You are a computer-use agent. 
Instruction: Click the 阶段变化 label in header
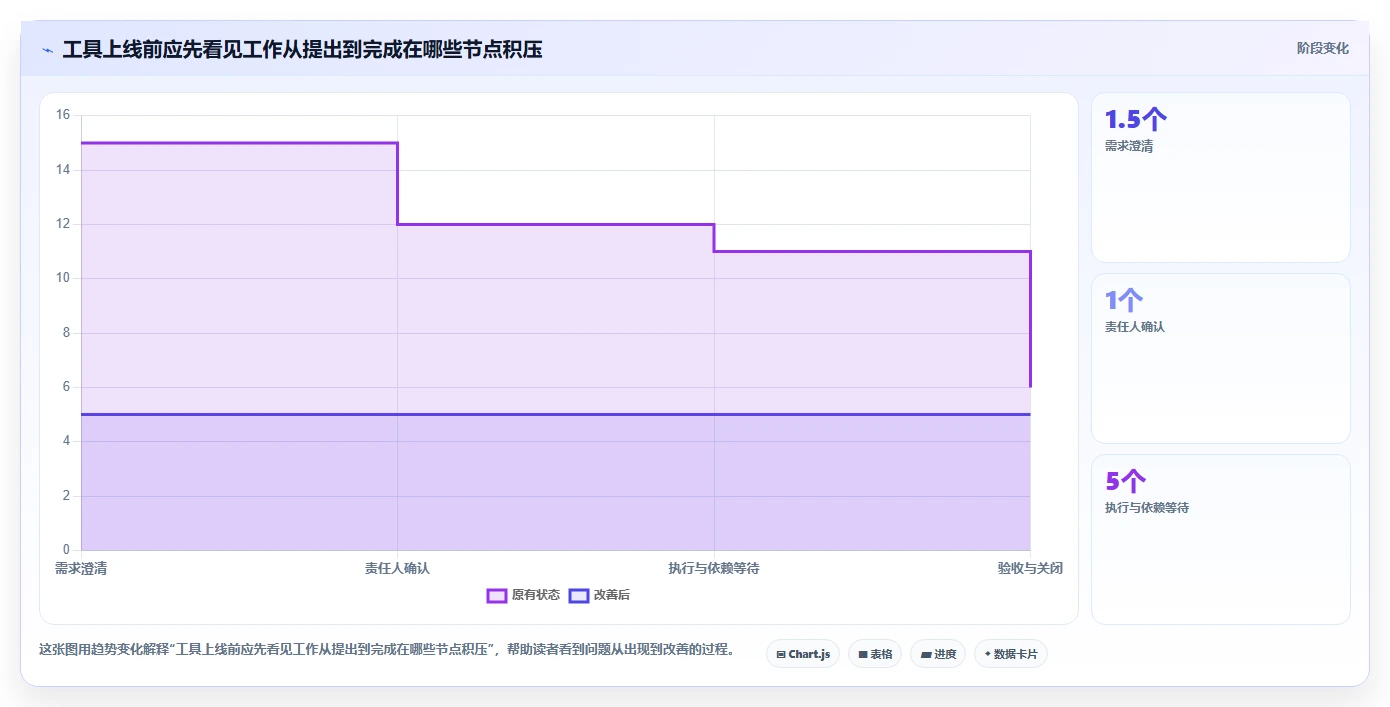(x=1323, y=48)
